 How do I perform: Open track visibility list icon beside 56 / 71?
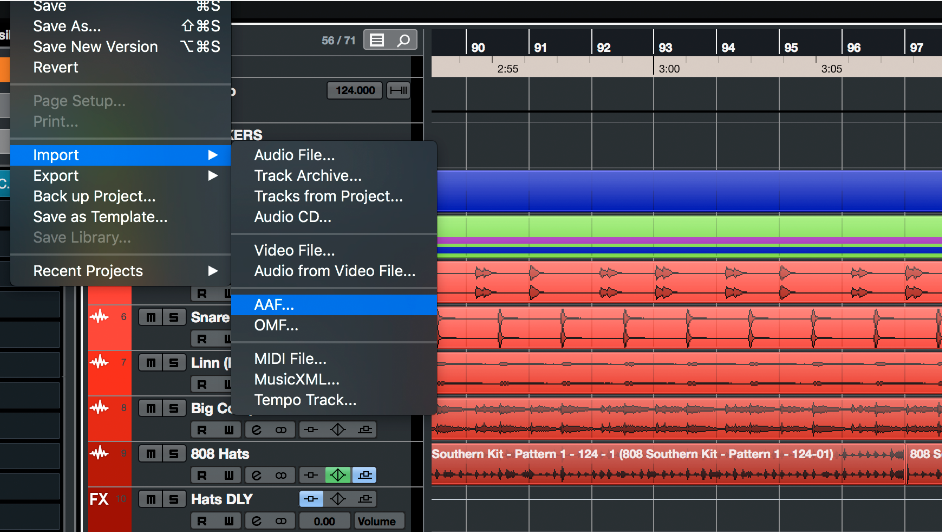coord(377,40)
